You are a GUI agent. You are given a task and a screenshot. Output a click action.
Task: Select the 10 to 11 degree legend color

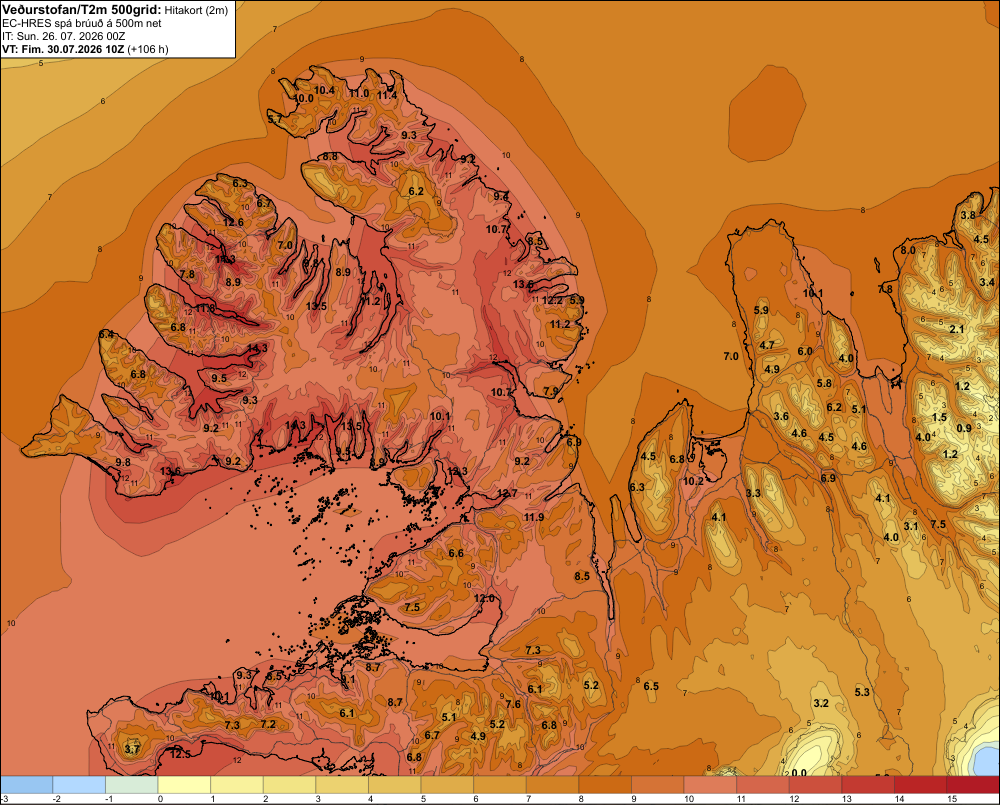coord(710,785)
